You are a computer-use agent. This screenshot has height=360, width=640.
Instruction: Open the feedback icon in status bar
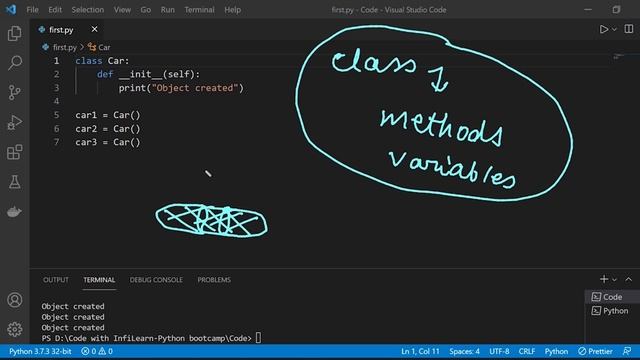click(x=627, y=351)
